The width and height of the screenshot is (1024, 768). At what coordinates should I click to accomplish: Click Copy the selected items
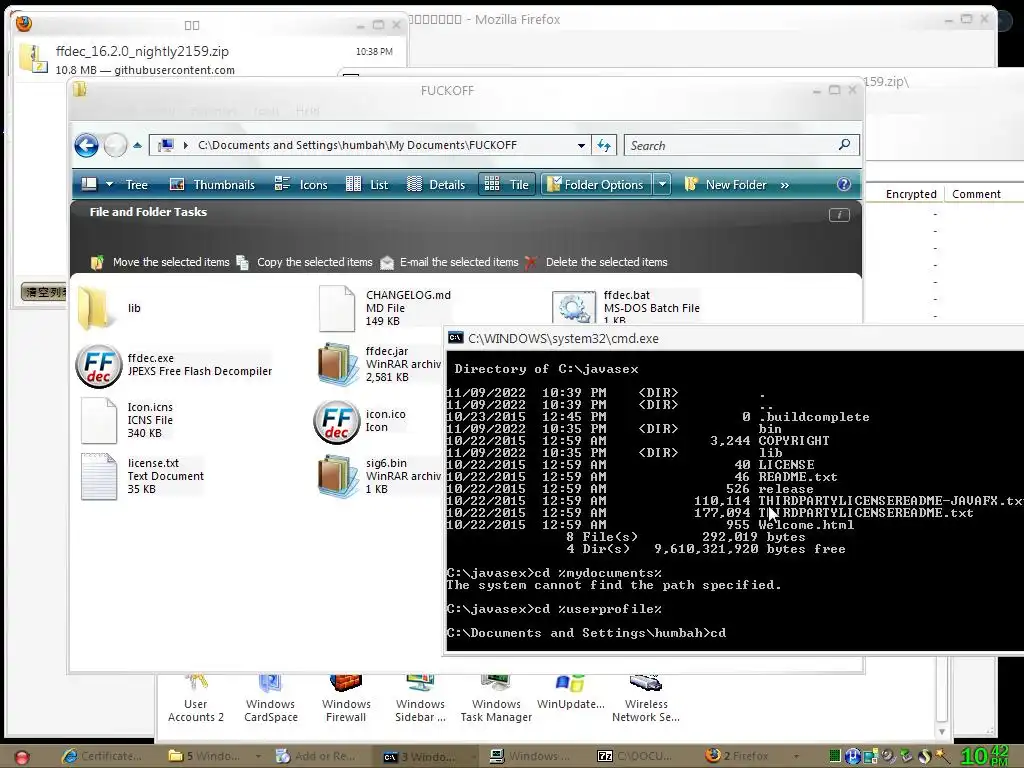(x=304, y=262)
